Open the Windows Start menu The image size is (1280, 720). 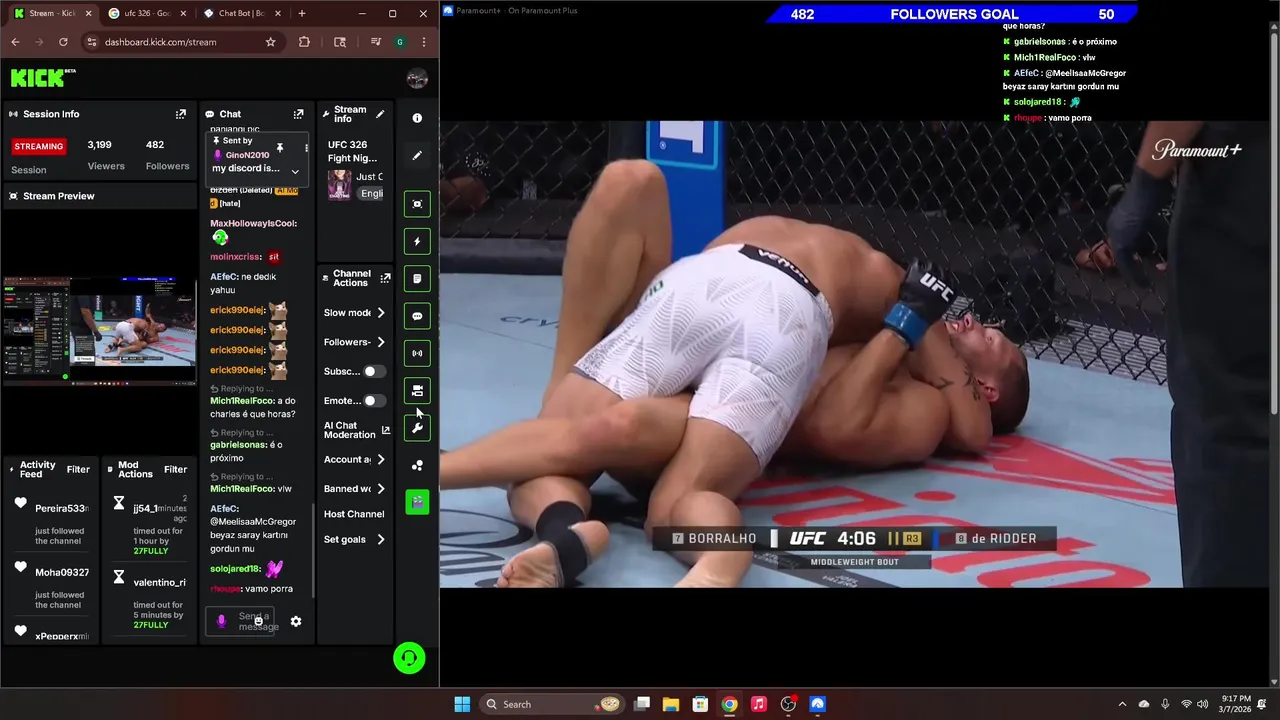462,704
